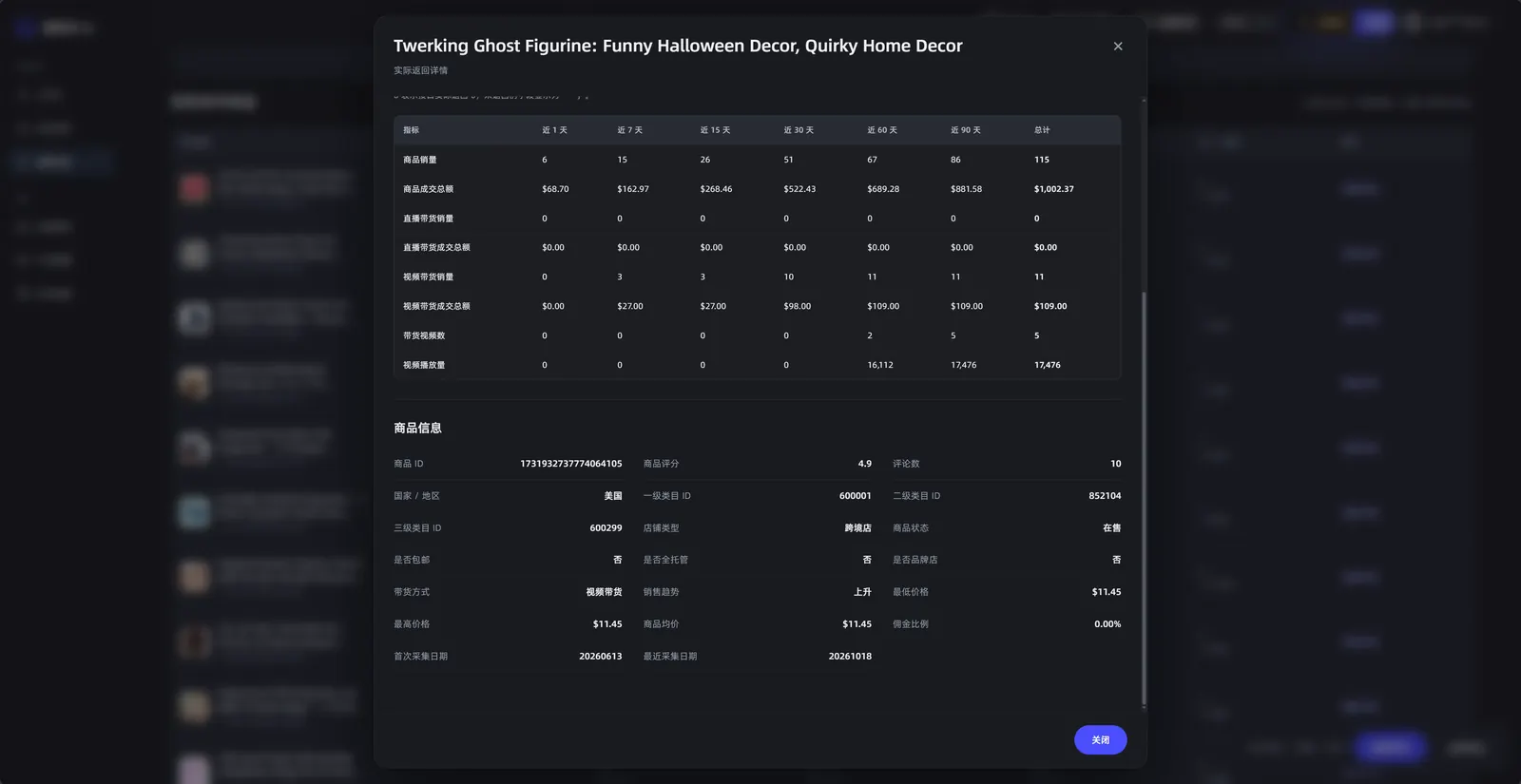This screenshot has height=784, width=1521.
Task: Click the 近 7 天 column header
Action: pos(629,130)
